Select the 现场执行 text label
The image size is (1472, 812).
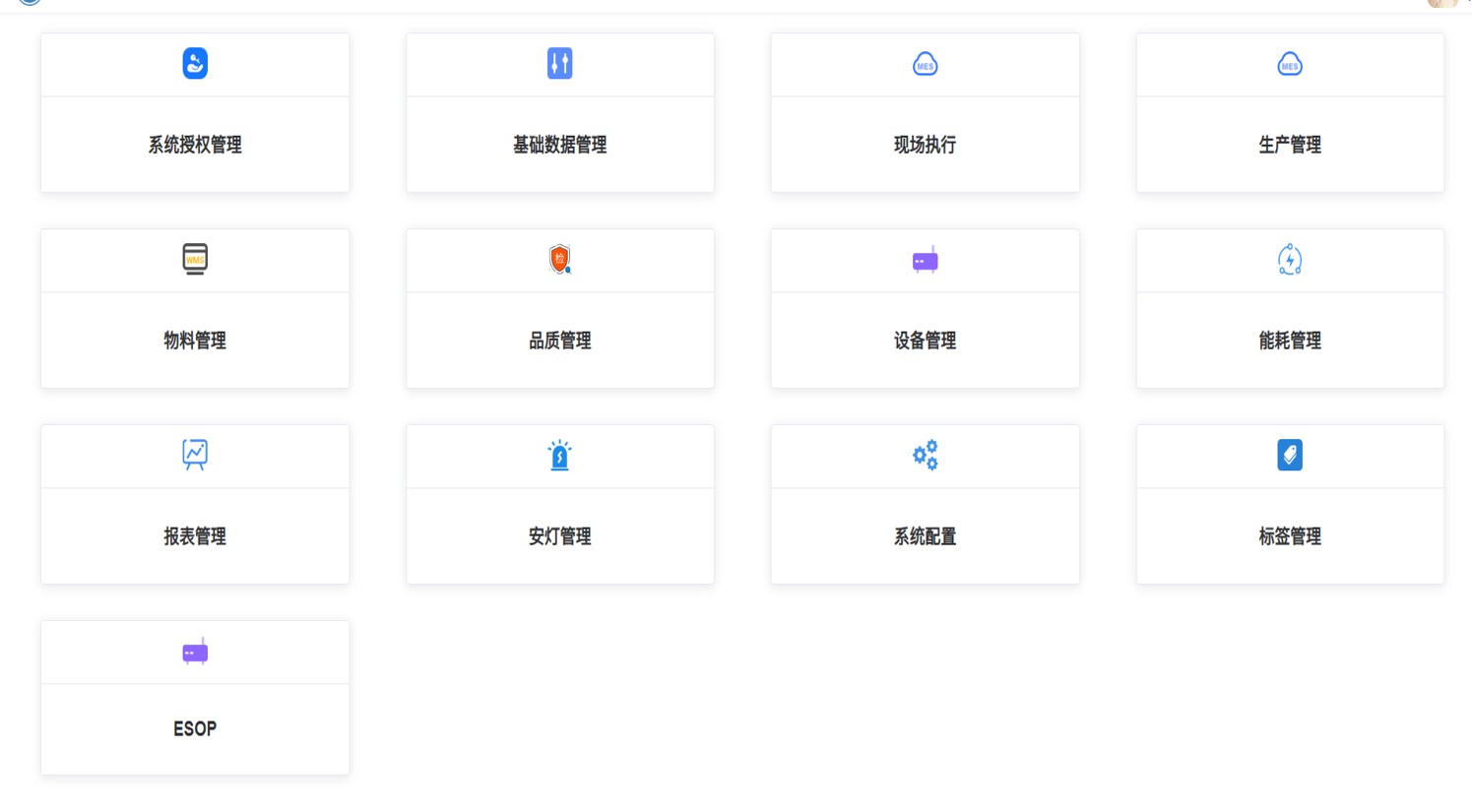point(925,145)
